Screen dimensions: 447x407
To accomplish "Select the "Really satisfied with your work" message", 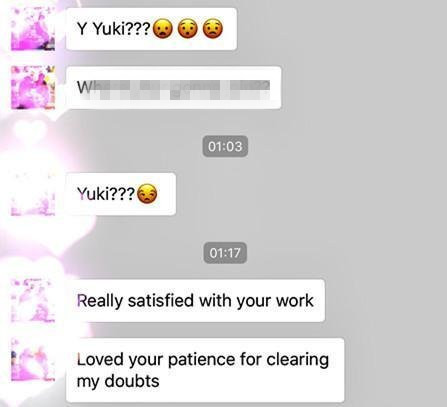I will click(x=195, y=301).
